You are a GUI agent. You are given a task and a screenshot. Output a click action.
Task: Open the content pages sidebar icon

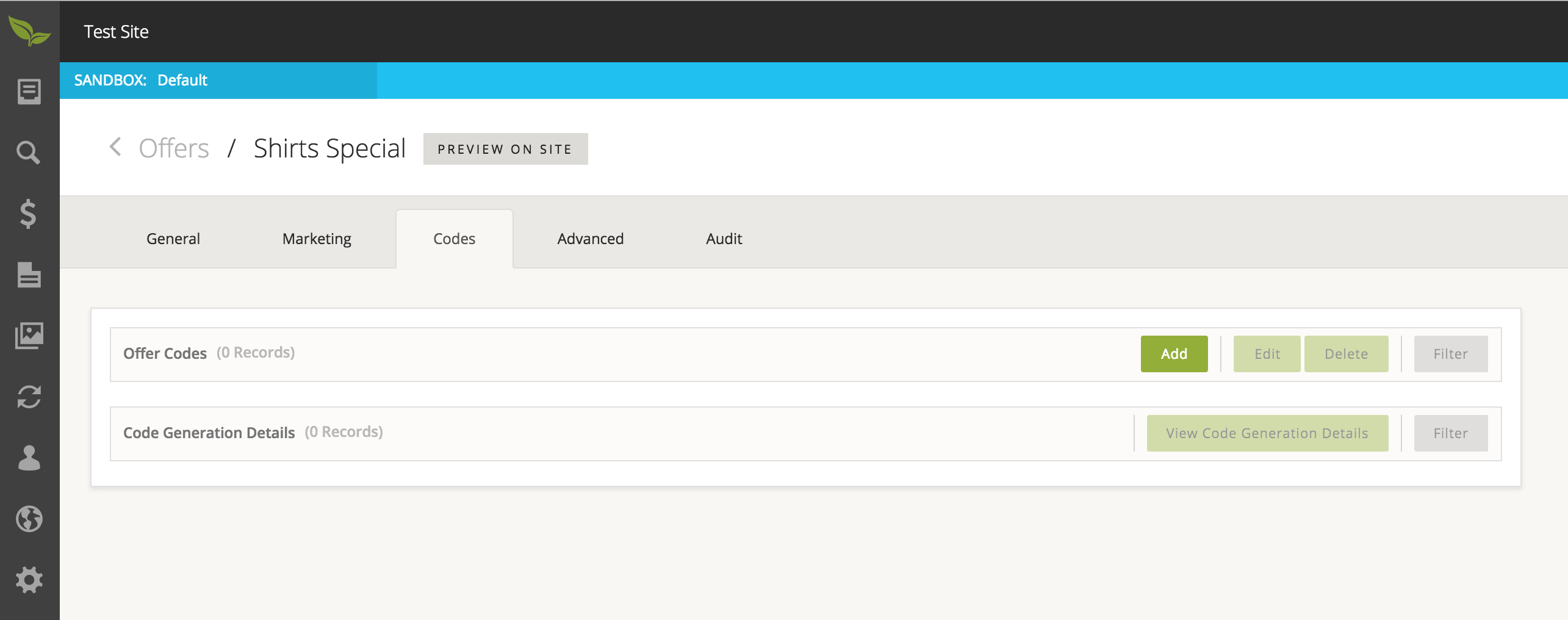pyautogui.click(x=29, y=92)
